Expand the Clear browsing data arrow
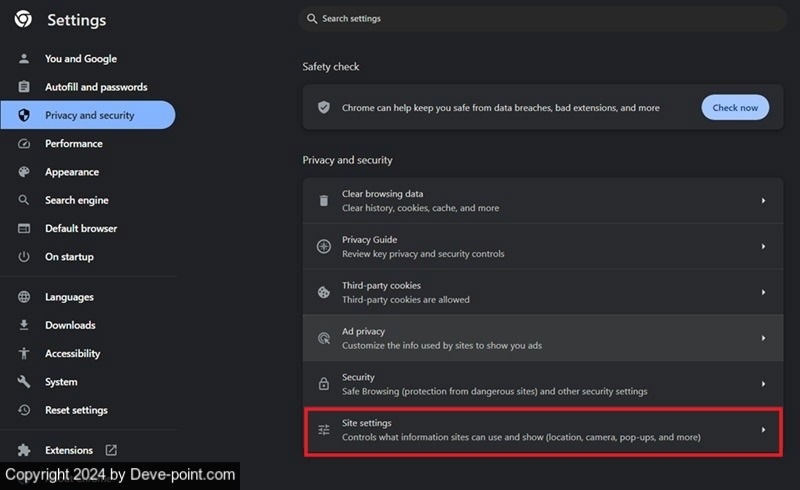 (x=763, y=201)
